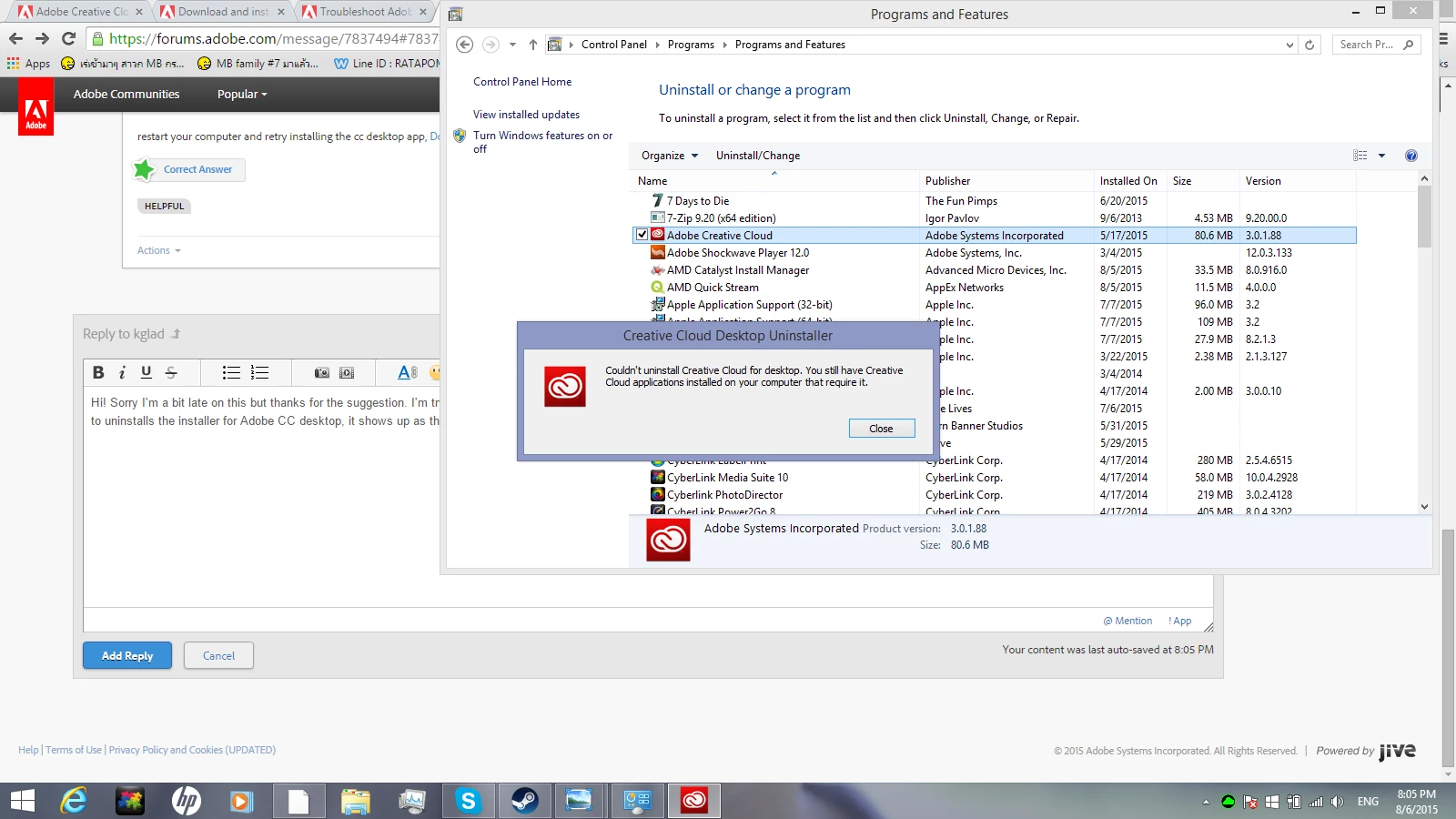1456x819 pixels.
Task: Click the up-one-level arrow in Explorer
Action: (x=533, y=45)
